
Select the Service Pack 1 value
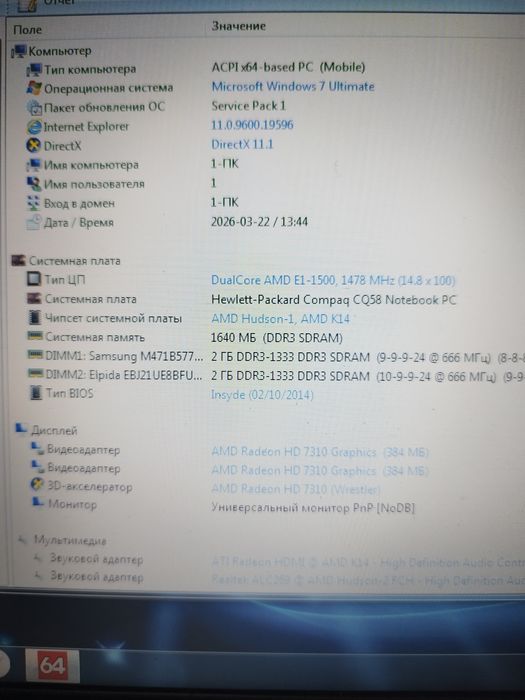(x=249, y=106)
